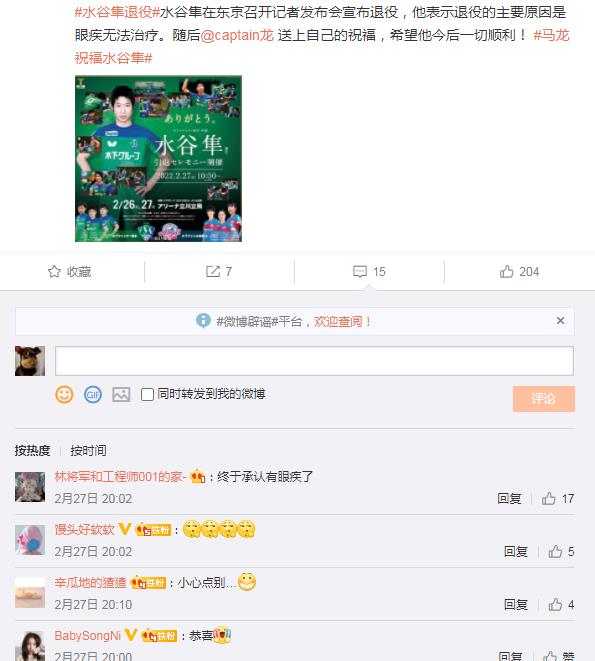Like the comment with 17 likes
This screenshot has width=595, height=661.
pyautogui.click(x=549, y=499)
